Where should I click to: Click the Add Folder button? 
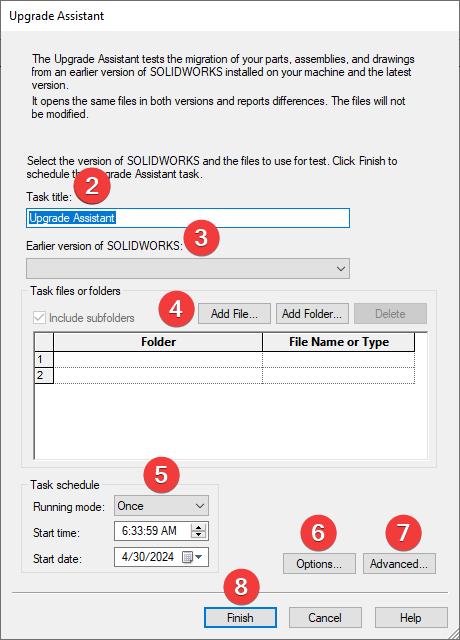[x=312, y=313]
